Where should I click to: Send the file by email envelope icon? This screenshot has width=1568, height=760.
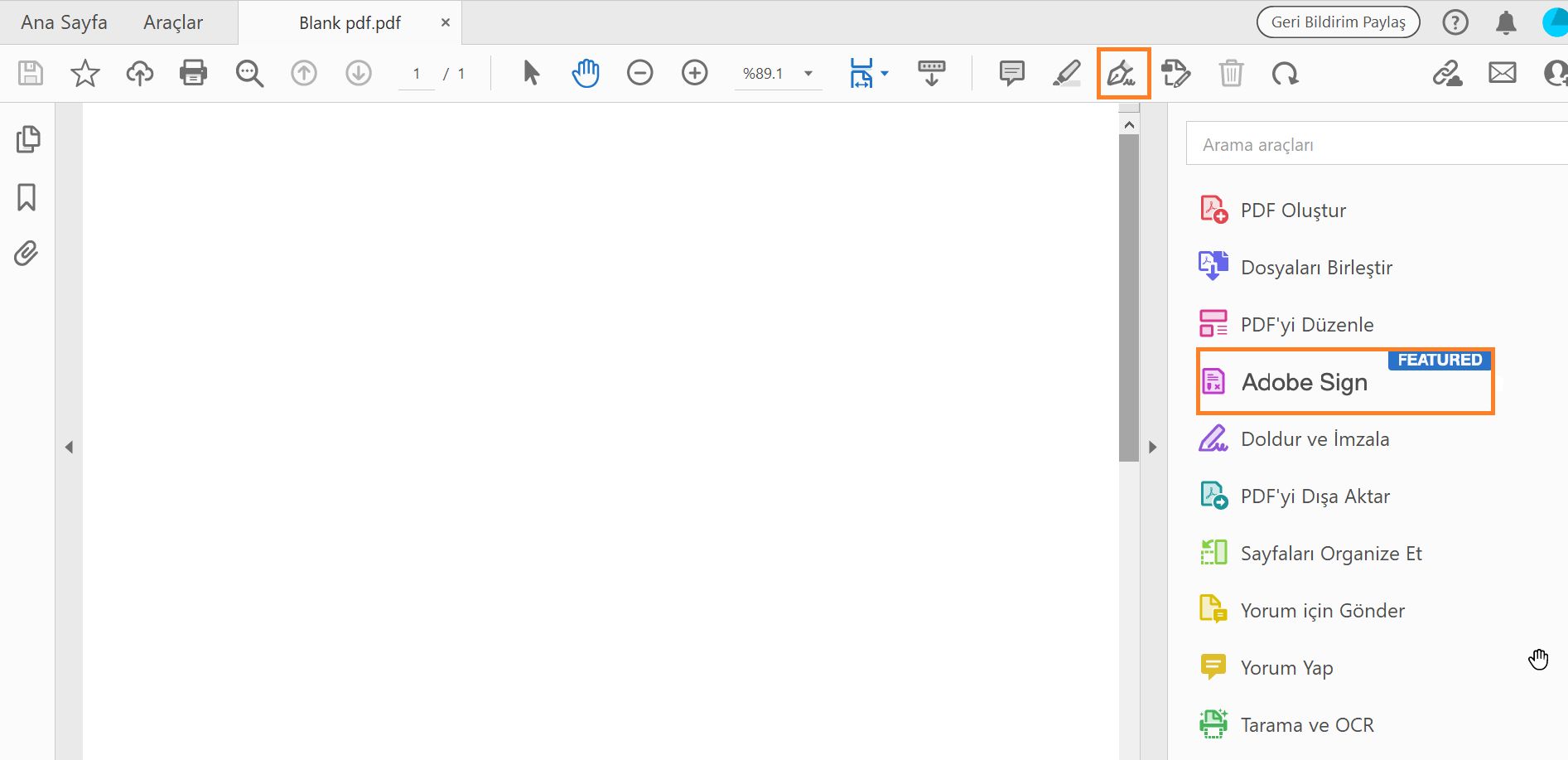(1503, 73)
